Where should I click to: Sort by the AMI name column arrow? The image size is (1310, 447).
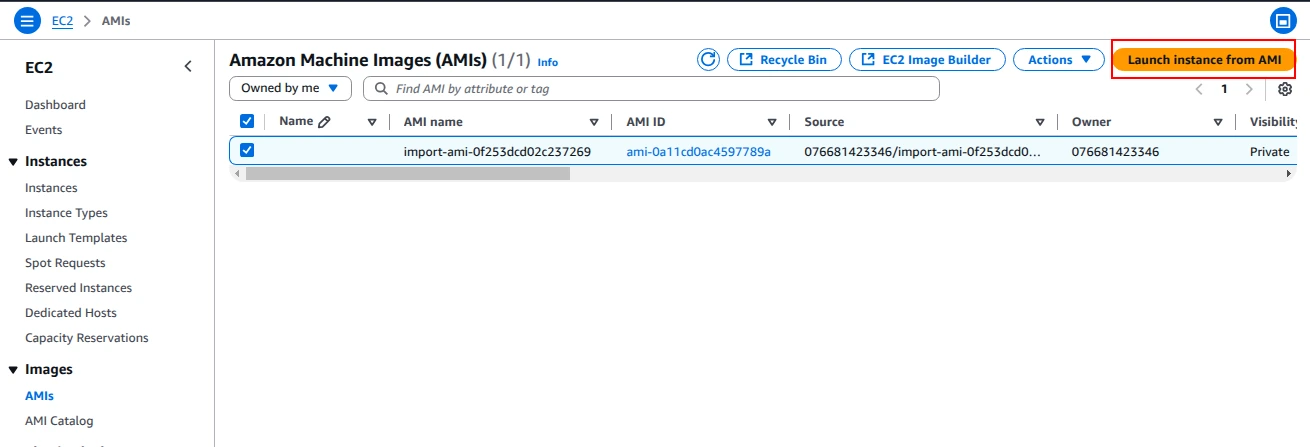tap(594, 122)
